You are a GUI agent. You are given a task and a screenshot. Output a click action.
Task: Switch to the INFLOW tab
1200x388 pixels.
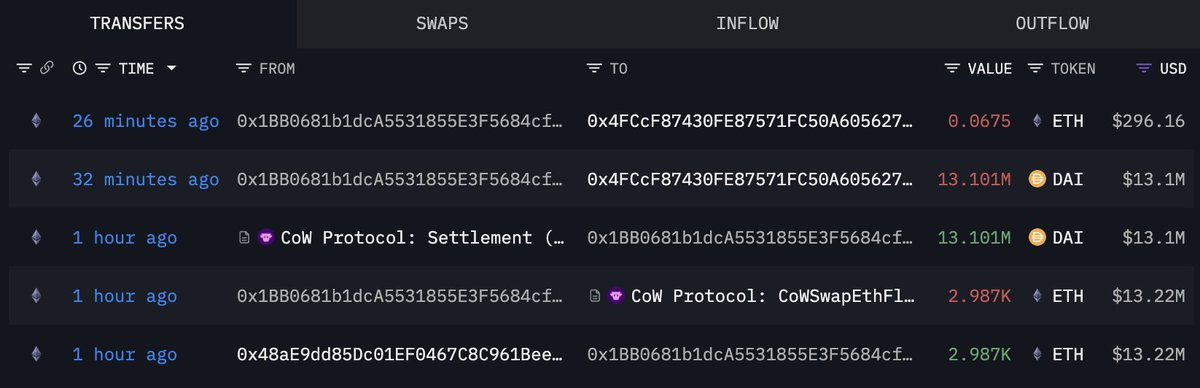click(x=747, y=23)
